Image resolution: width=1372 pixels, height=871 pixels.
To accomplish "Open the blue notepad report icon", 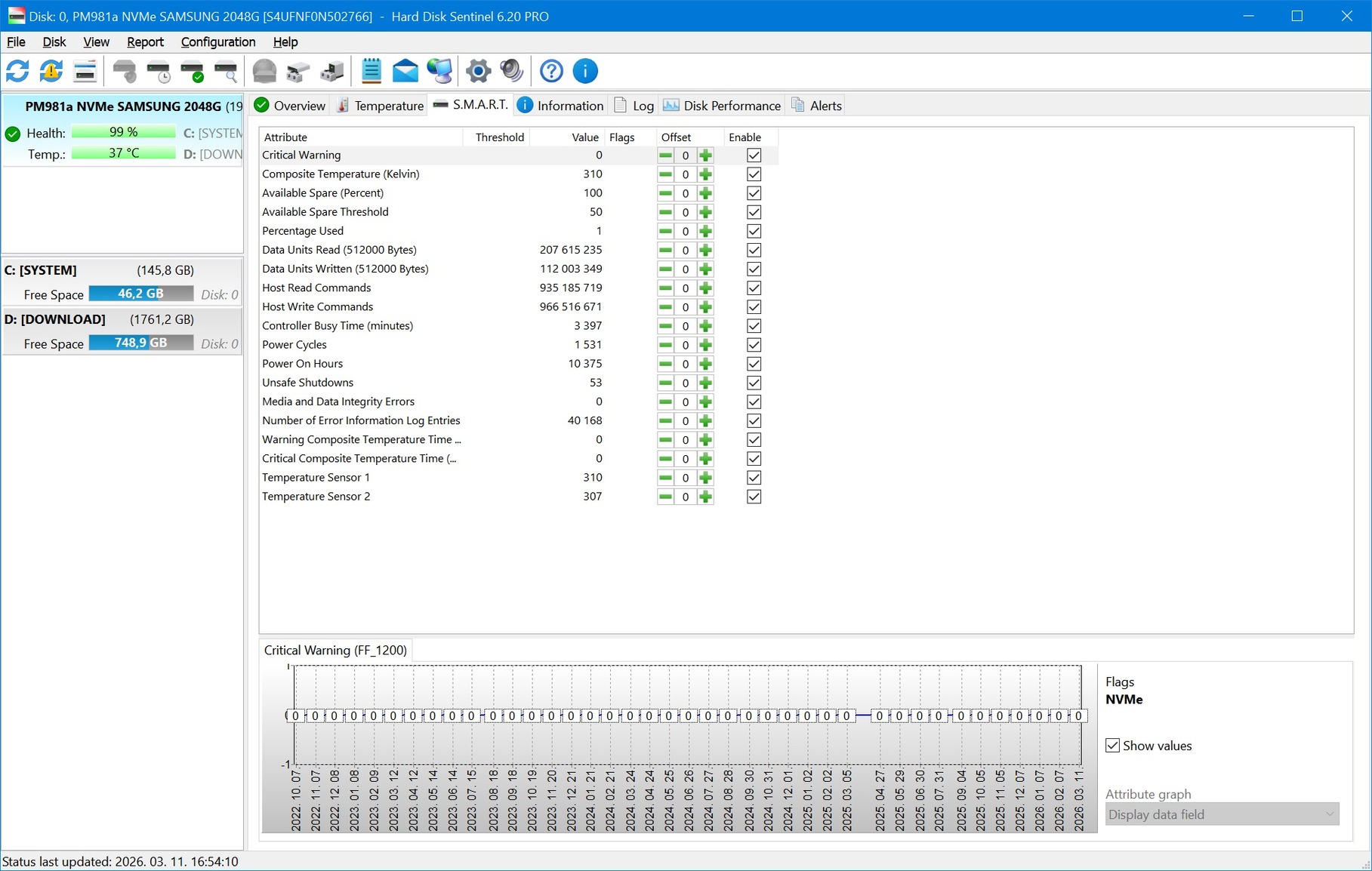I will click(372, 72).
